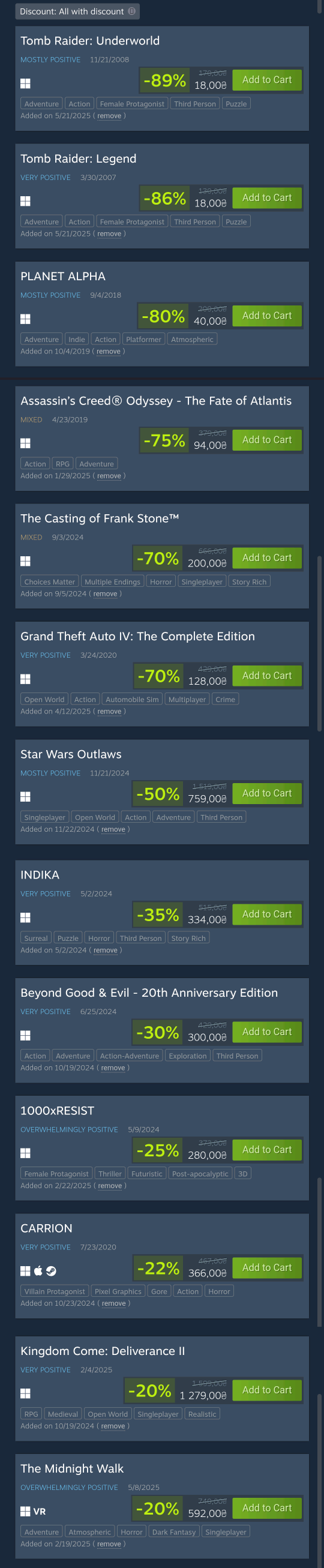Image resolution: width=324 pixels, height=1568 pixels.
Task: Click the 'Open World' tag on Star Wars Outlaws
Action: [x=95, y=817]
